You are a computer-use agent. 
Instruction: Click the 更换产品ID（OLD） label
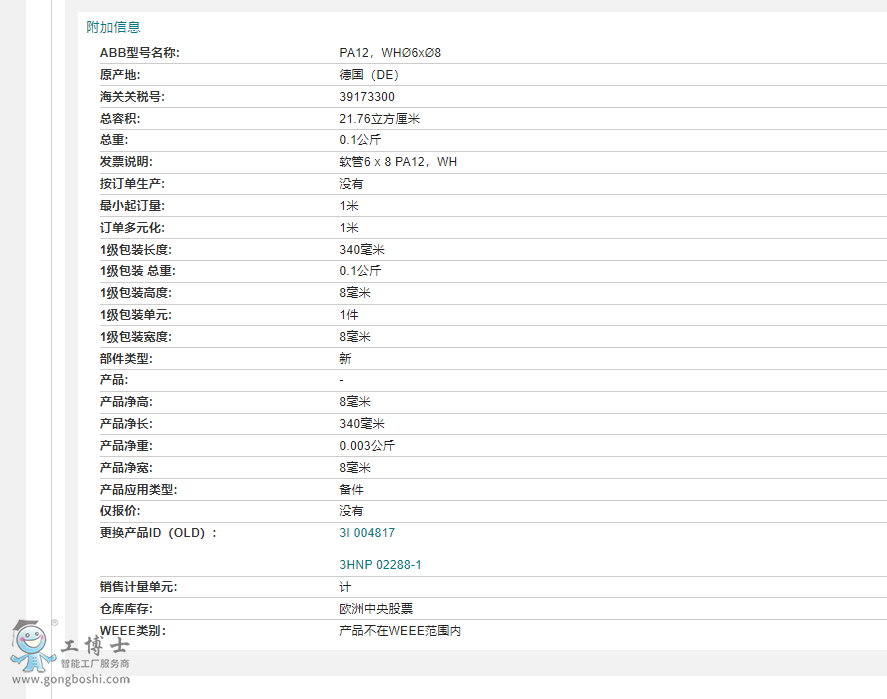158,533
